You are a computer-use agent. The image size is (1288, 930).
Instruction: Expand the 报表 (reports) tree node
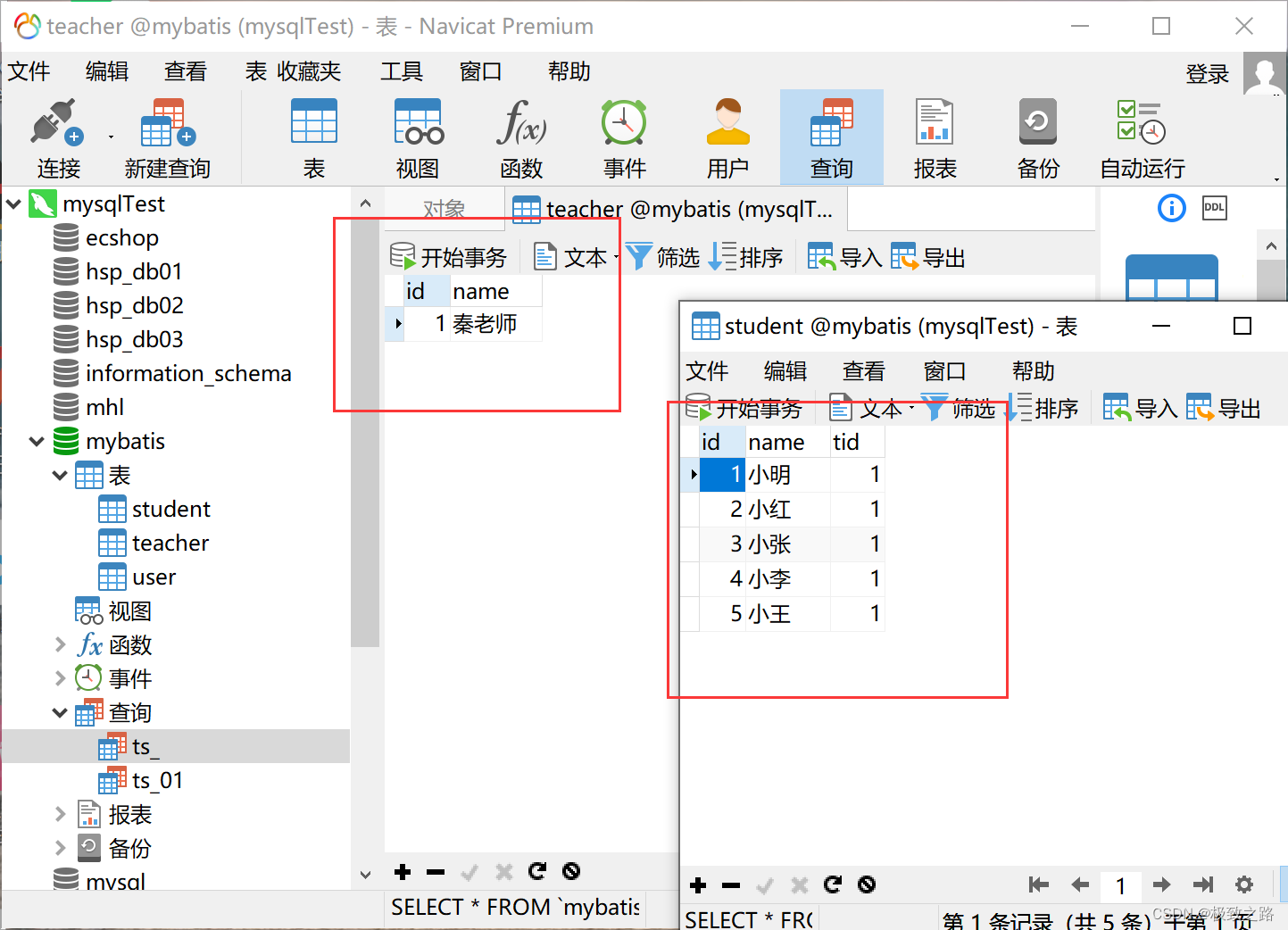(x=60, y=814)
